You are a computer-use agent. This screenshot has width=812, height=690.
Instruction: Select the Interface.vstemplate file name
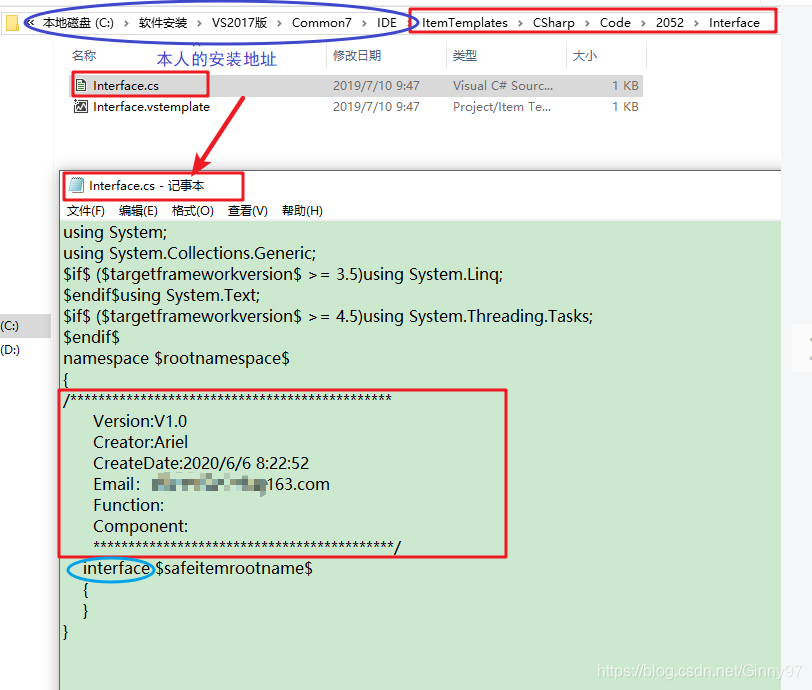[151, 107]
